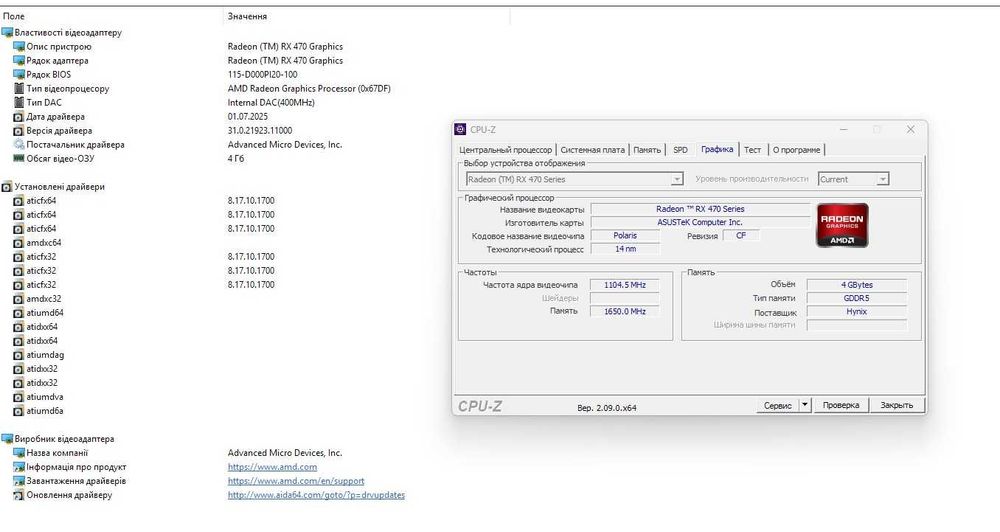Image resolution: width=1000 pixels, height=532 pixels.
Task: Click the CPU-Z app icon in the title bar
Action: tap(460, 129)
